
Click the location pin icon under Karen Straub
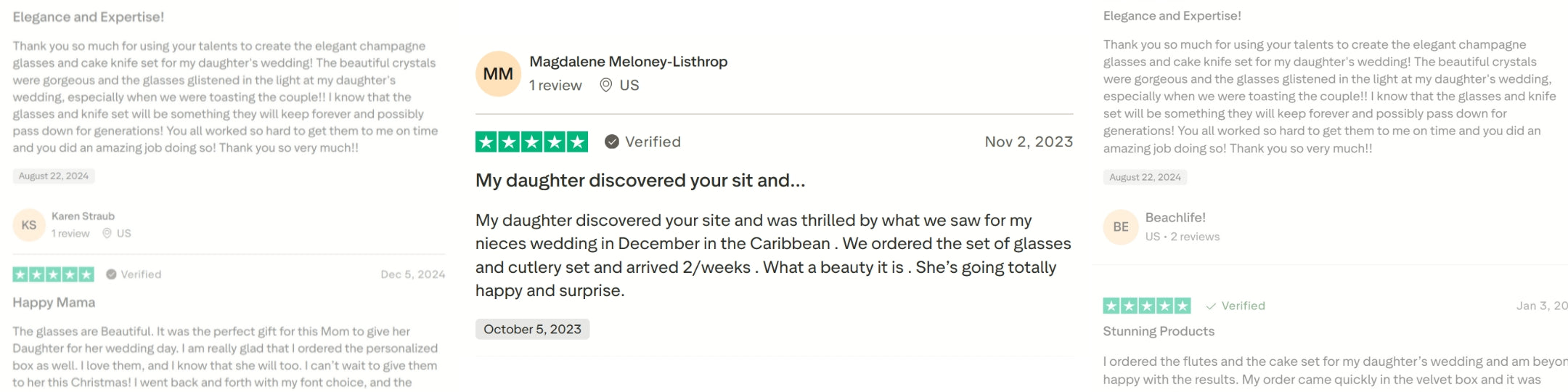(107, 234)
